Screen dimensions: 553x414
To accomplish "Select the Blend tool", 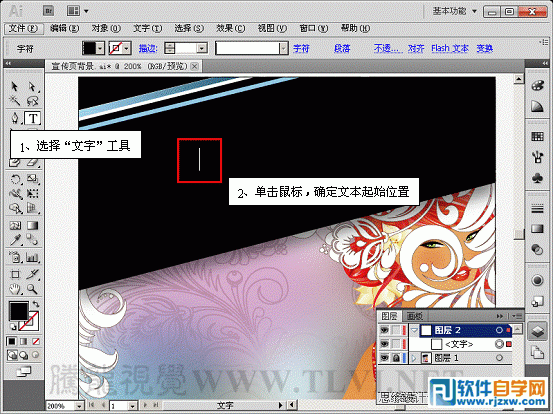I will pyautogui.click(x=32, y=240).
